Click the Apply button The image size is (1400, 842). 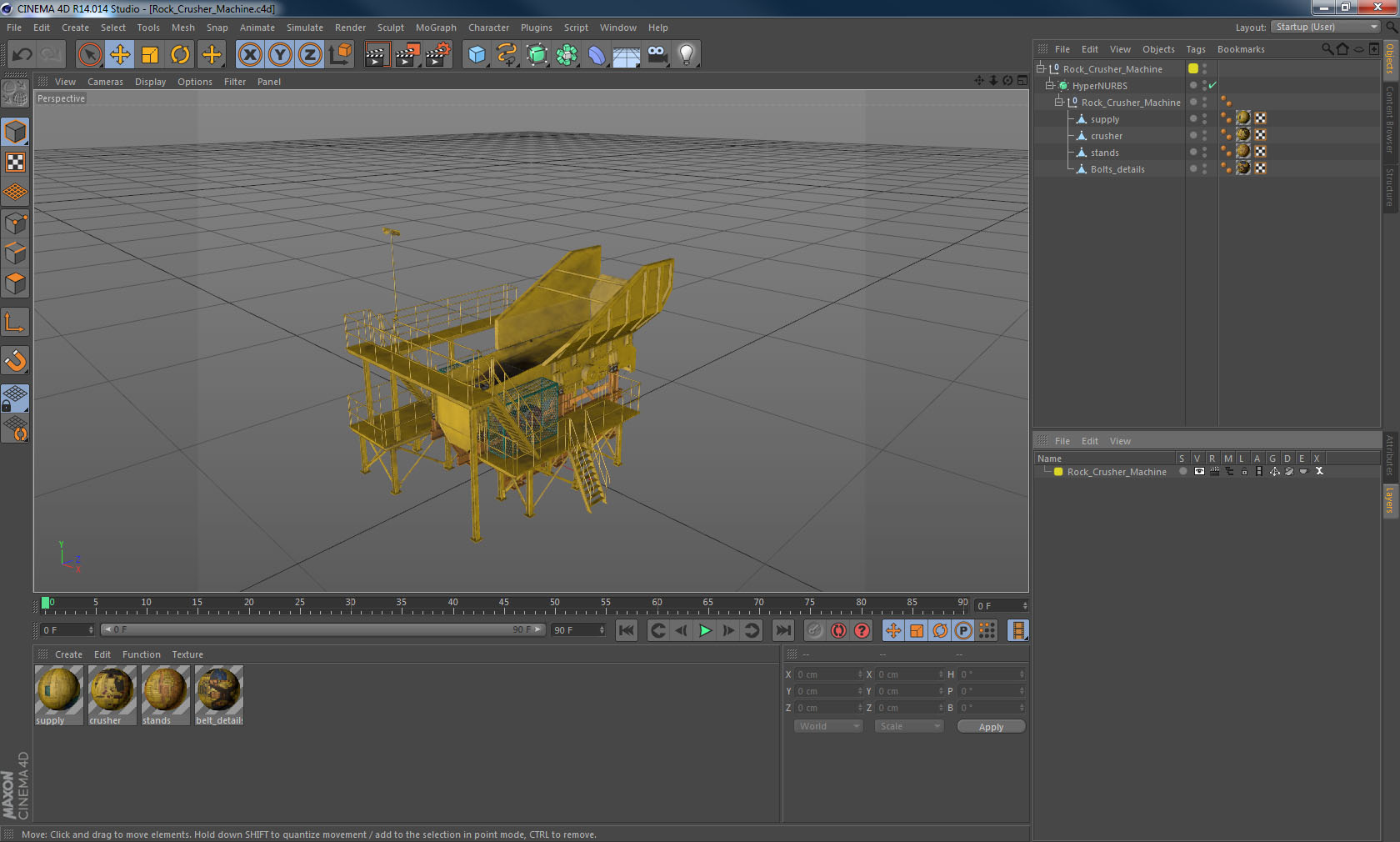click(991, 727)
